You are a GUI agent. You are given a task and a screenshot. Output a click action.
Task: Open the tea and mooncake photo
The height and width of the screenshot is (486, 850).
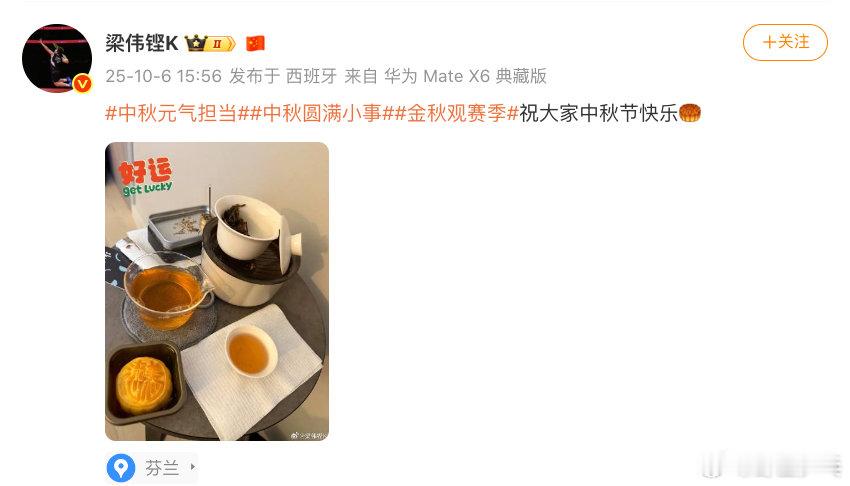point(217,291)
